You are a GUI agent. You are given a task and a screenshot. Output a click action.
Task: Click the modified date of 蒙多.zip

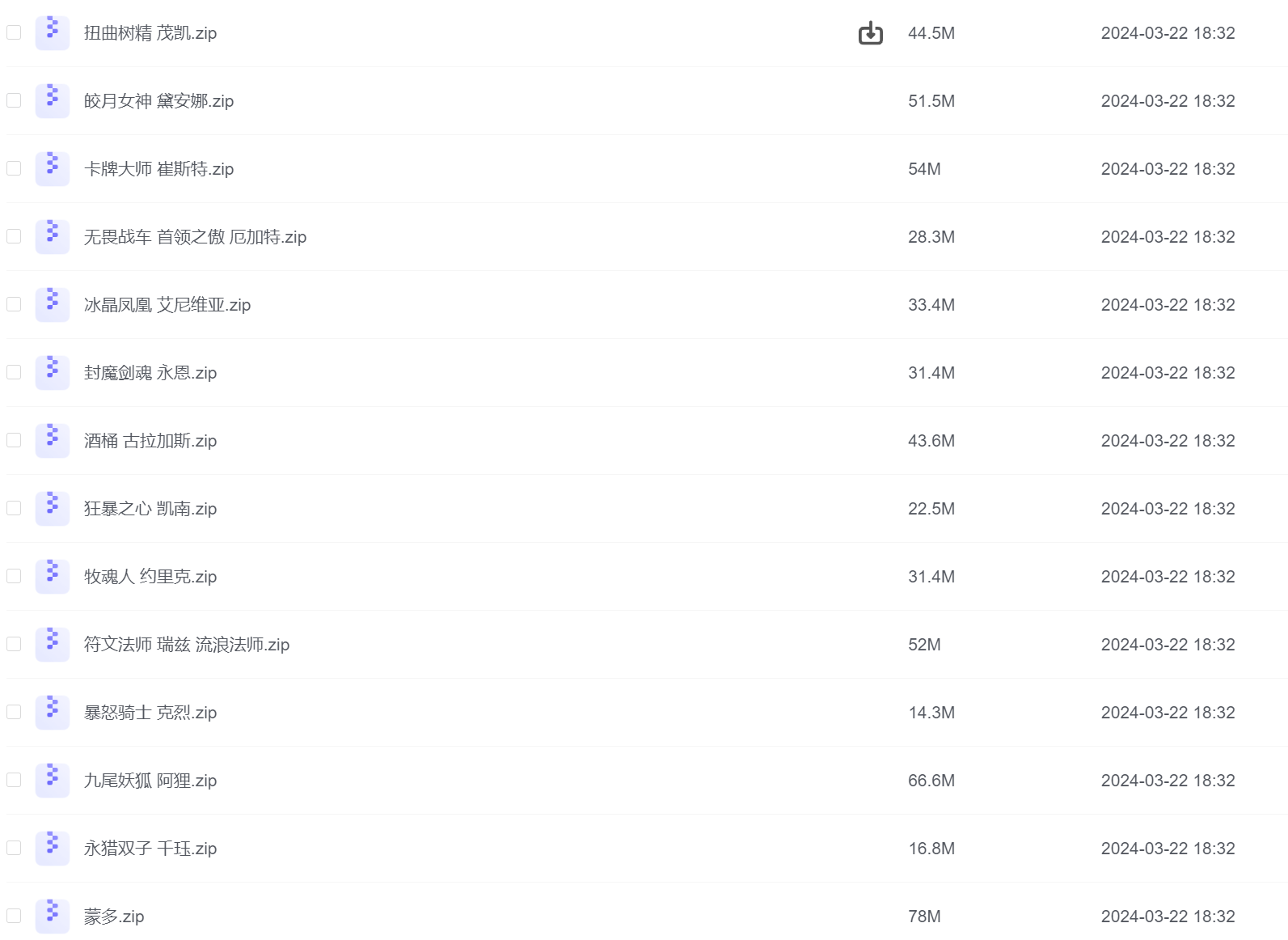point(1168,917)
